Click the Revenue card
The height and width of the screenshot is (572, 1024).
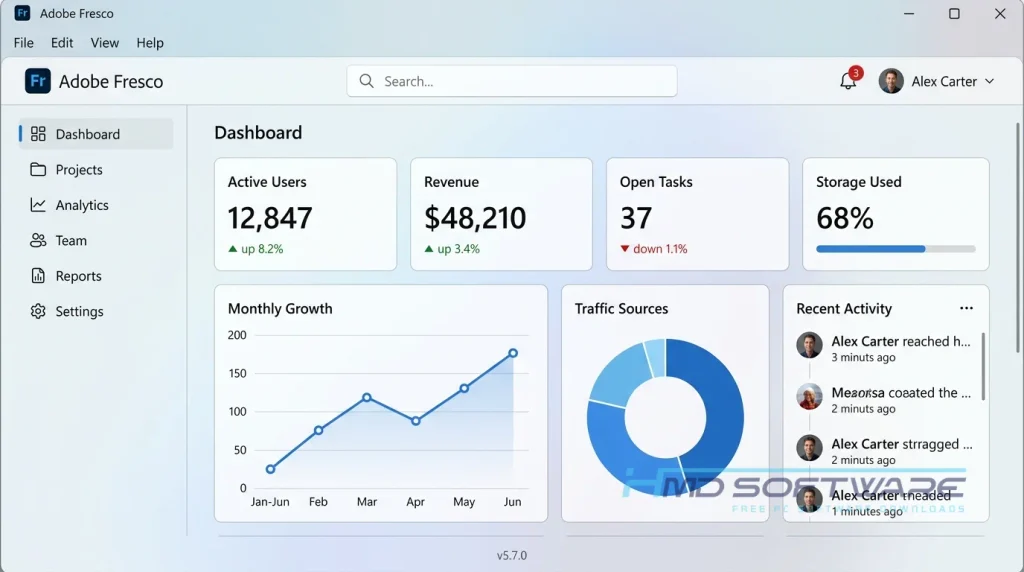tap(502, 214)
